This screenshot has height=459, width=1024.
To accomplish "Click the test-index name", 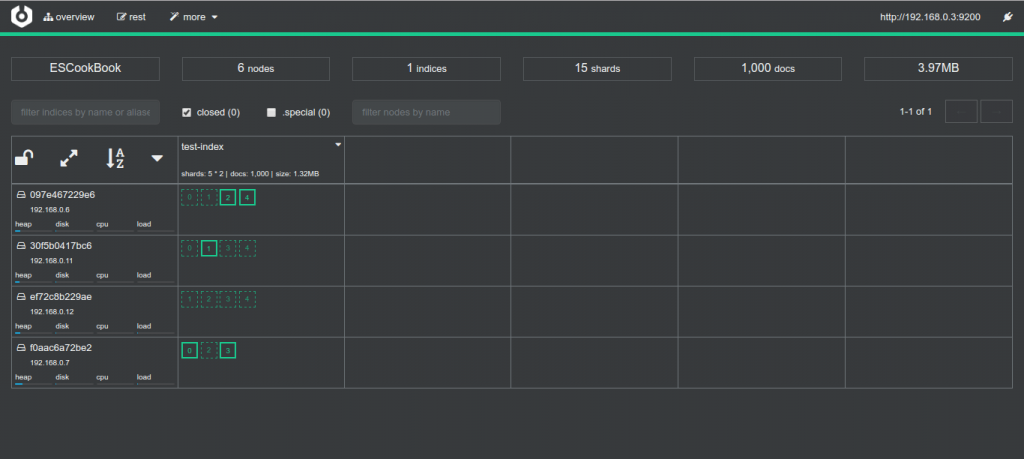I will [202, 147].
